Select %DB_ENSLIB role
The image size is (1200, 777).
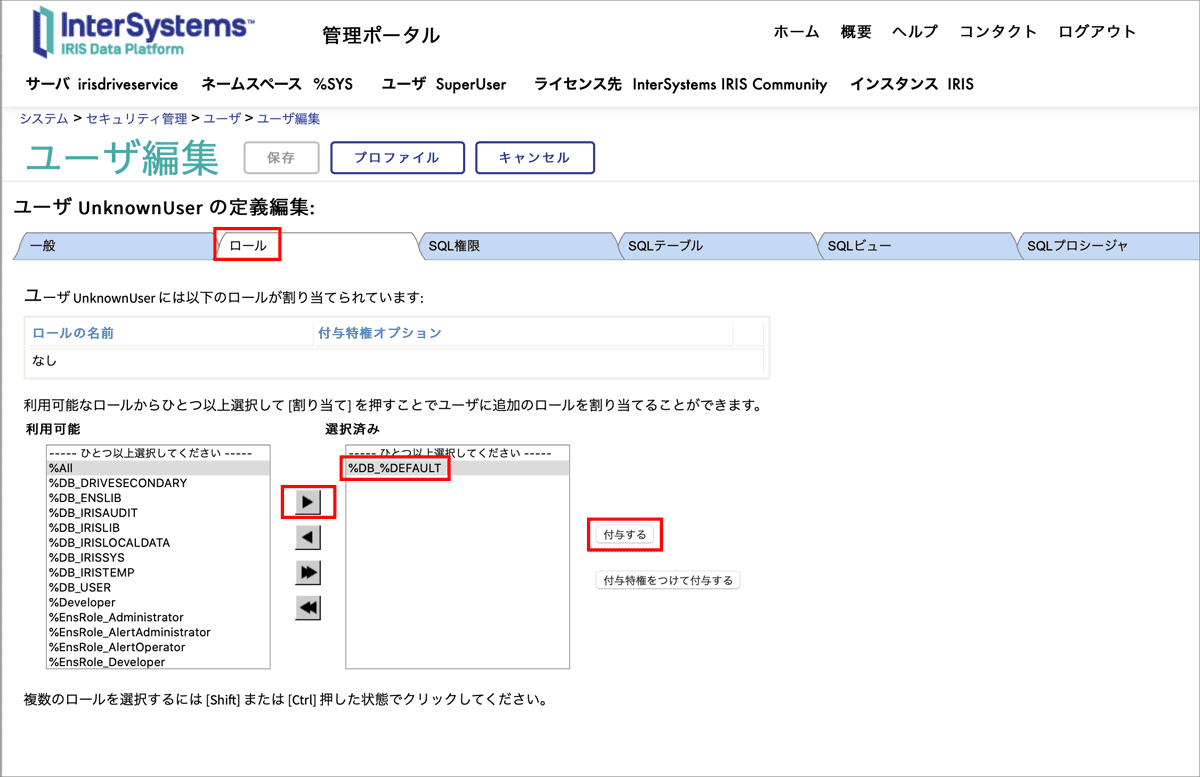pyautogui.click(x=157, y=497)
